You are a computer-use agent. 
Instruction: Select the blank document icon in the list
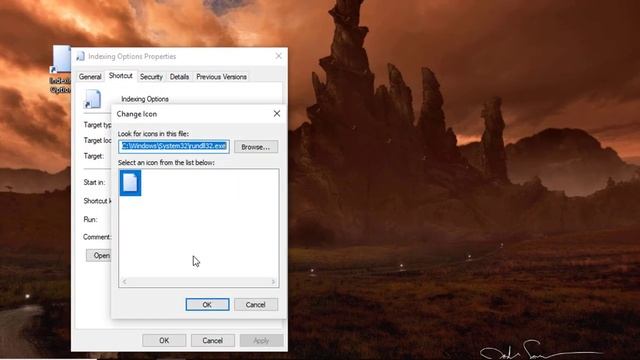point(131,183)
